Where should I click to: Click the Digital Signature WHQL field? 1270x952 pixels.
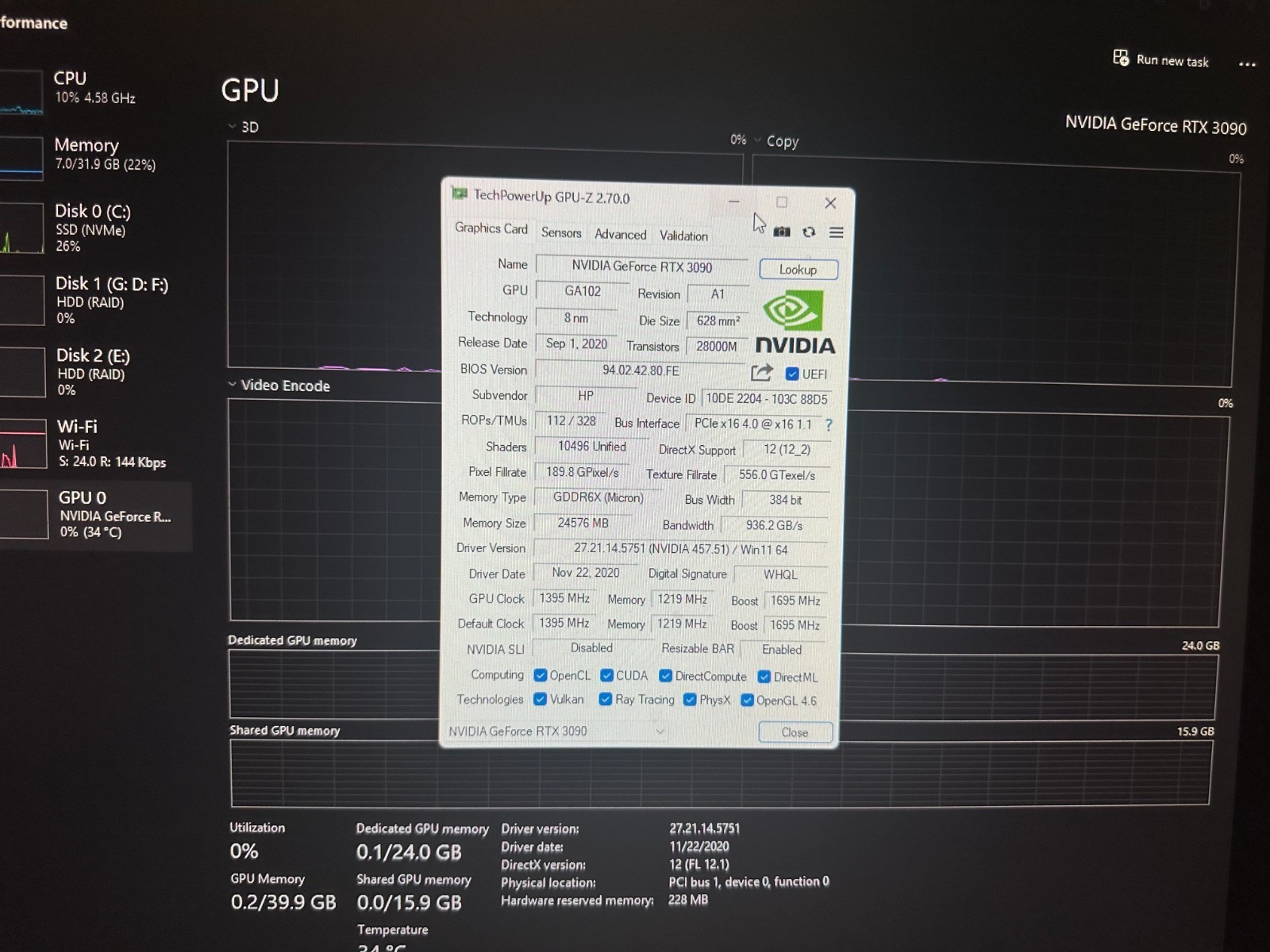(x=780, y=574)
